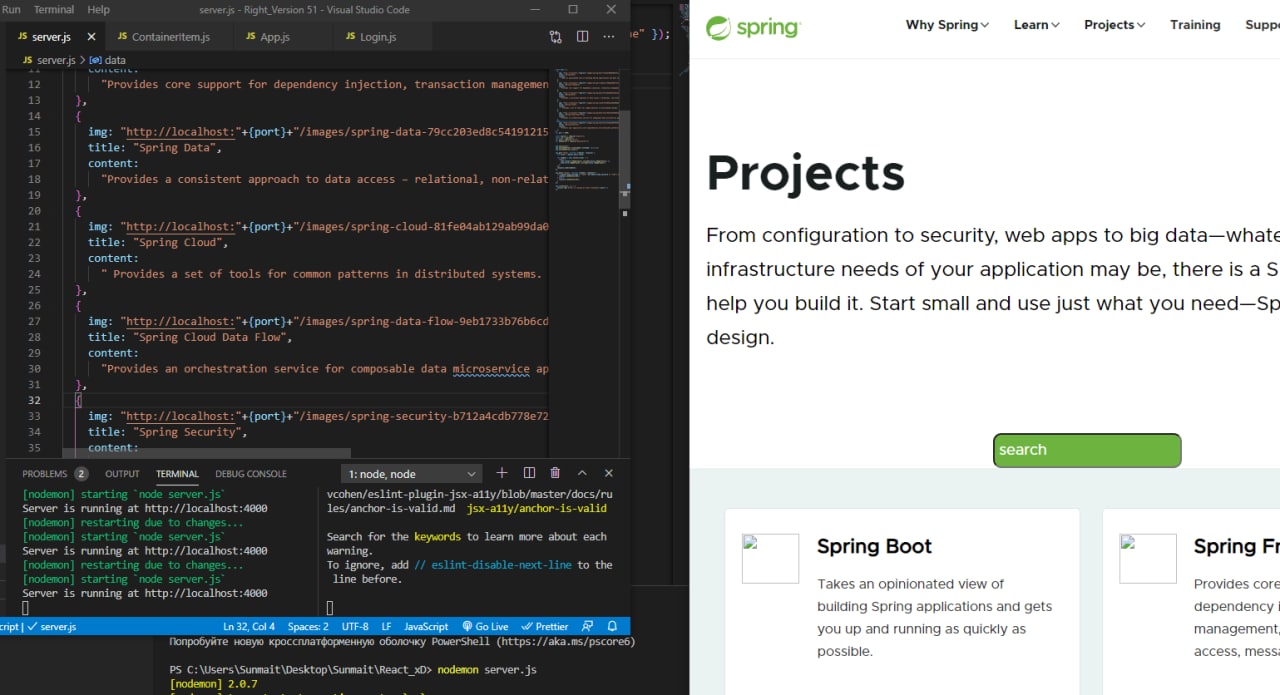The width and height of the screenshot is (1280, 695).
Task: Click the jsx-a11y/anchor-is-valid terminal text
Action: click(x=536, y=508)
